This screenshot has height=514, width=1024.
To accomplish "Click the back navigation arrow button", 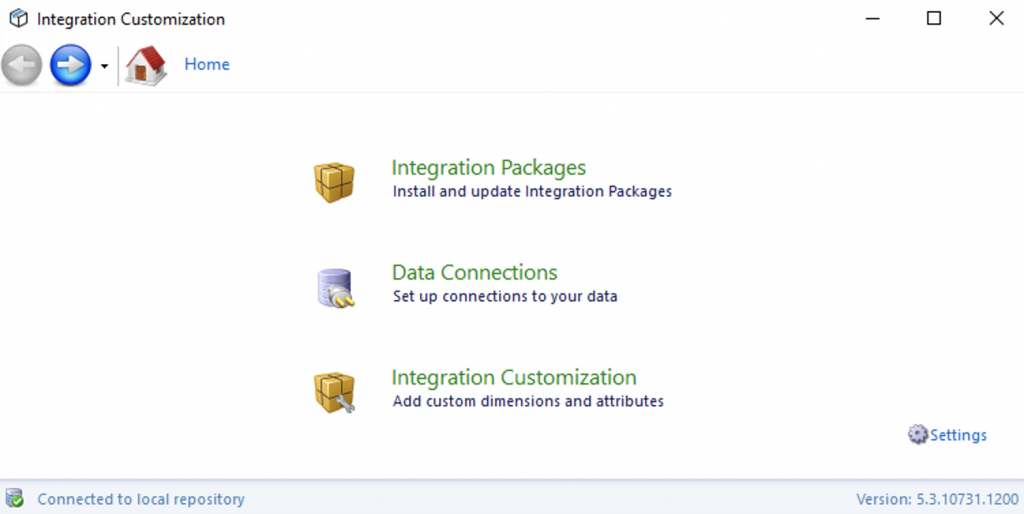I will click(22, 65).
